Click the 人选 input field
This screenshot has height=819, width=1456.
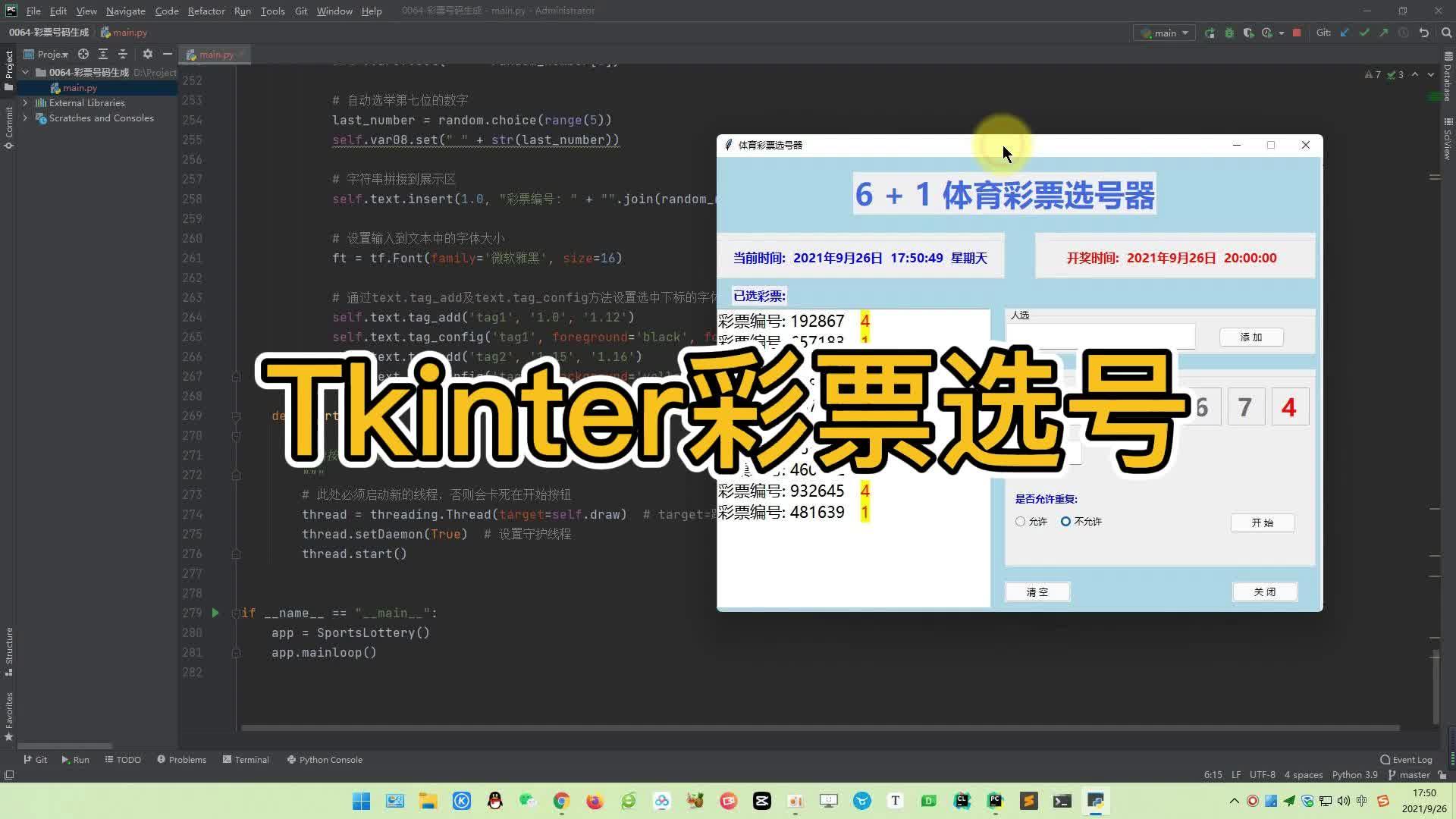coord(1101,337)
